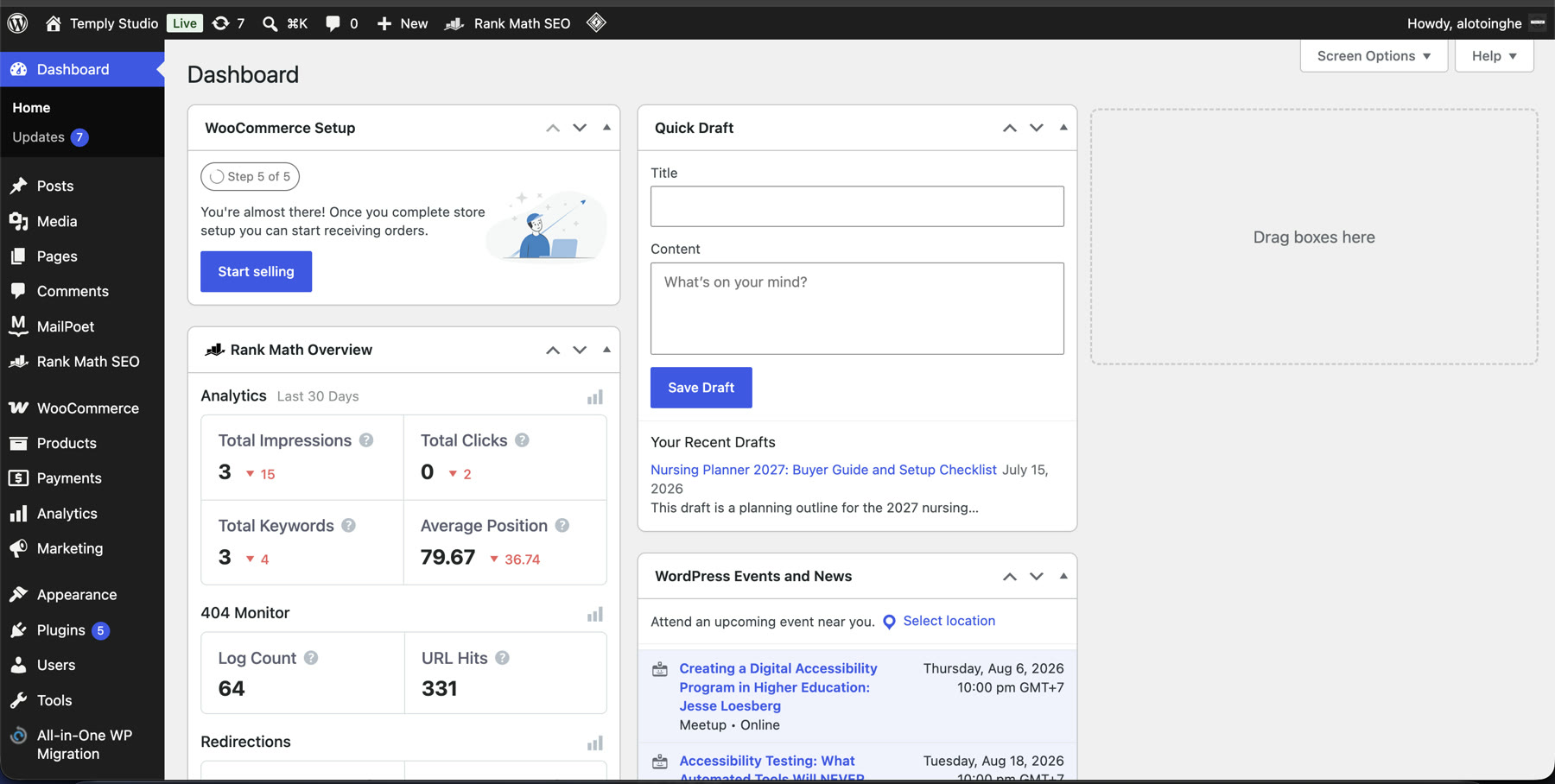Expand the Screen Options dropdown
The height and width of the screenshot is (784, 1555).
click(x=1374, y=56)
